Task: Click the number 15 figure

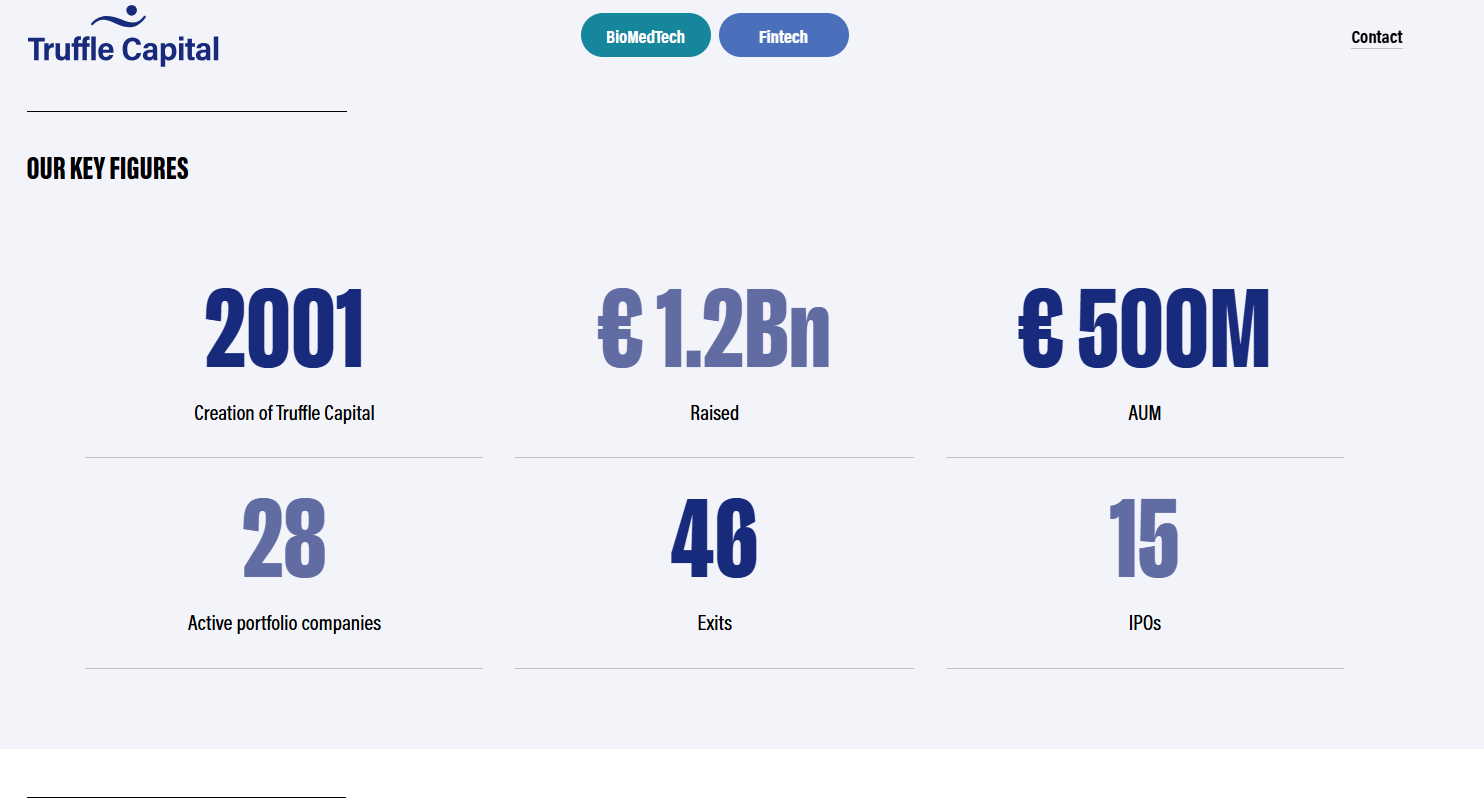Action: 1144,539
